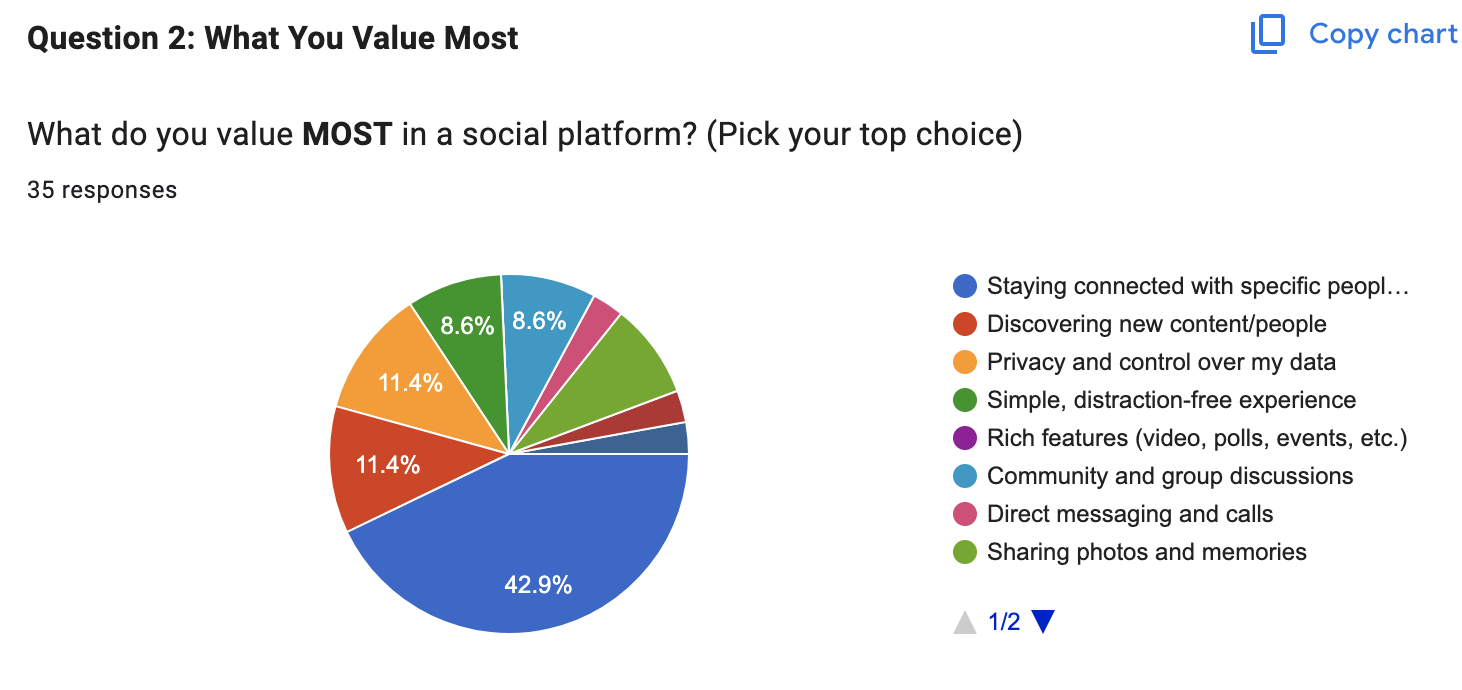Click the pink Direct messaging legend dot
Viewport: 1462px width, 690px height.
point(961,513)
